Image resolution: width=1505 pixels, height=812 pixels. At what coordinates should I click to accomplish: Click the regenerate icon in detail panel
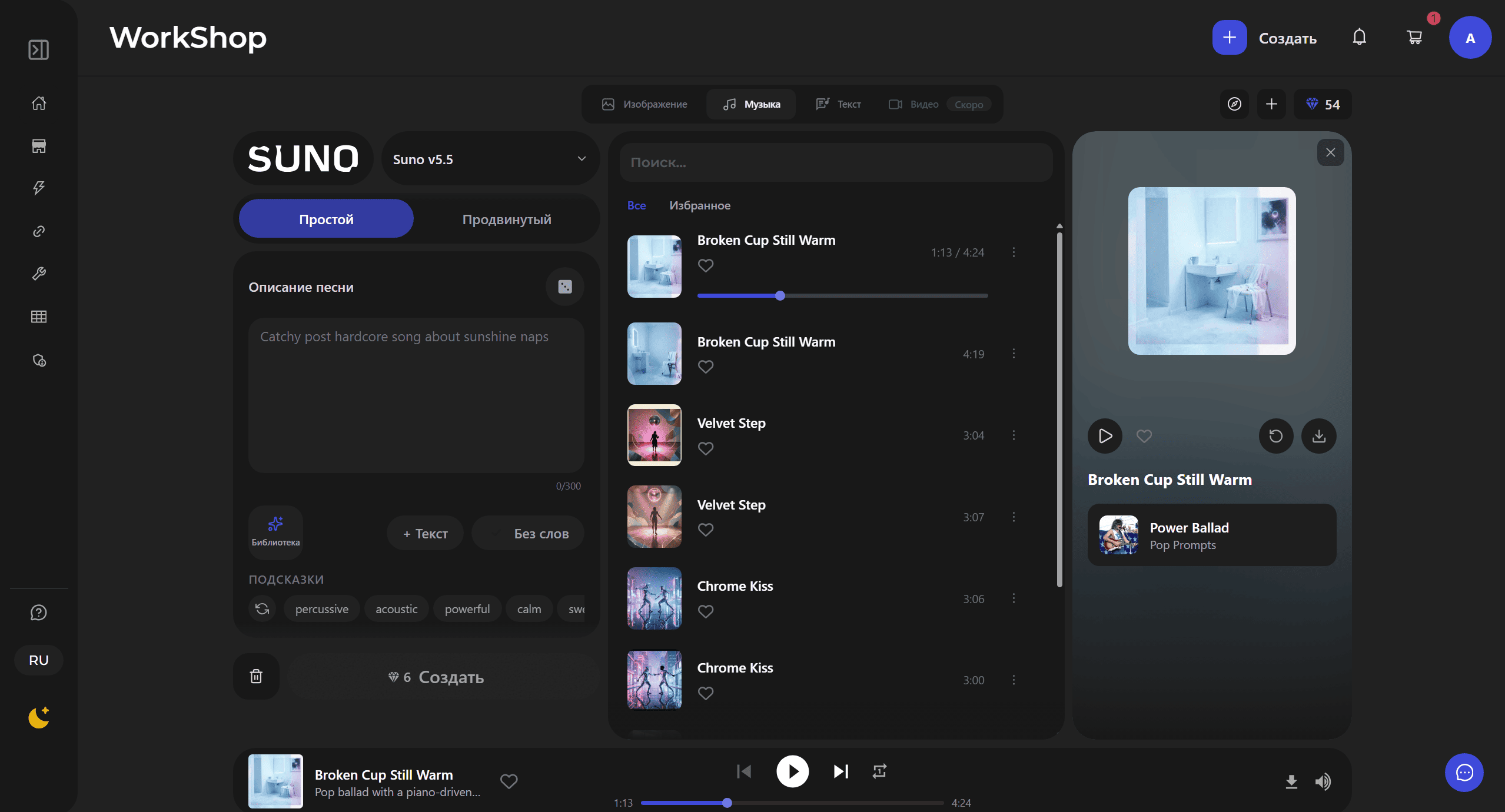(1276, 436)
